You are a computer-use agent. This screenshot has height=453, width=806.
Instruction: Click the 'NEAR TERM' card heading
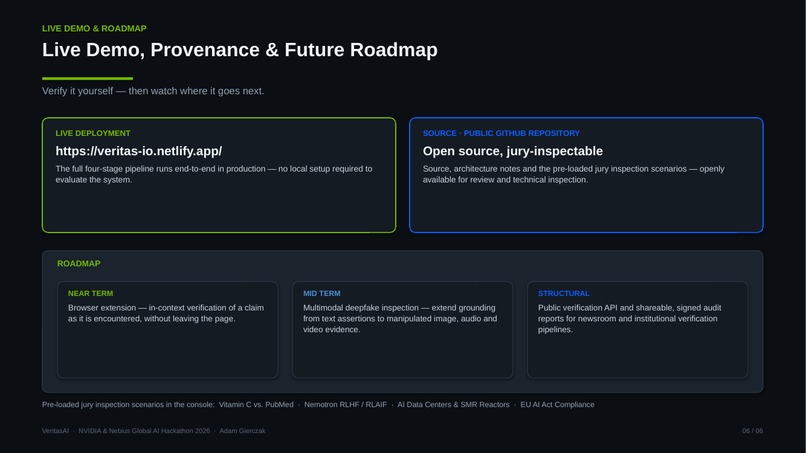[90, 293]
